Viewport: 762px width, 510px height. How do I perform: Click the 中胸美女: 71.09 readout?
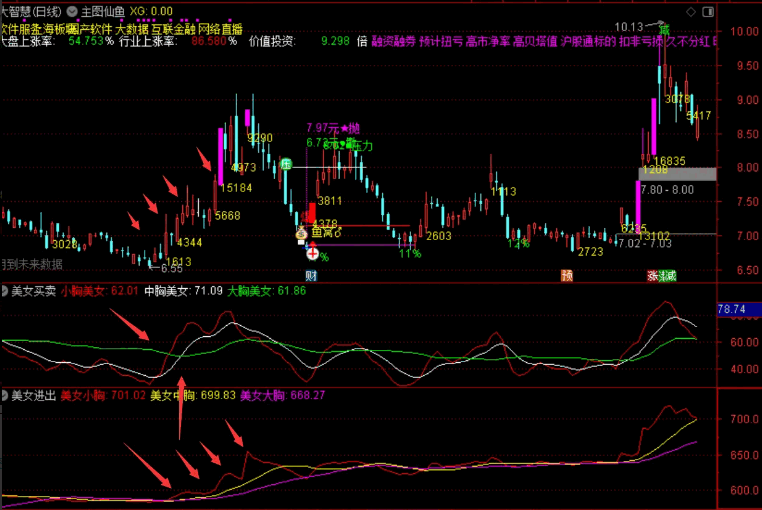coord(184,291)
